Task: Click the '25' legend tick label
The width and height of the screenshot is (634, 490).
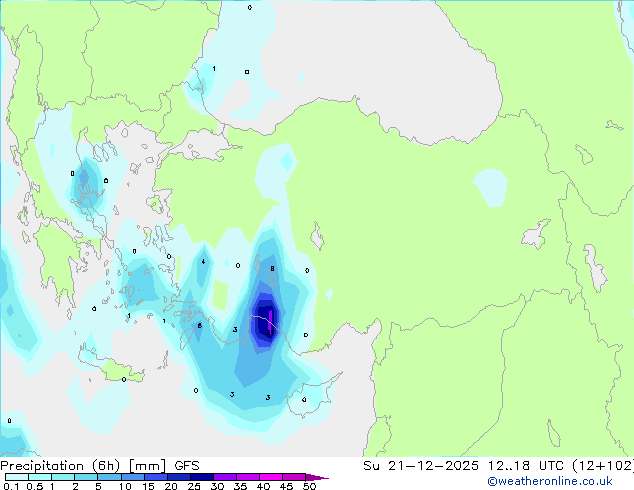Action: (x=194, y=486)
